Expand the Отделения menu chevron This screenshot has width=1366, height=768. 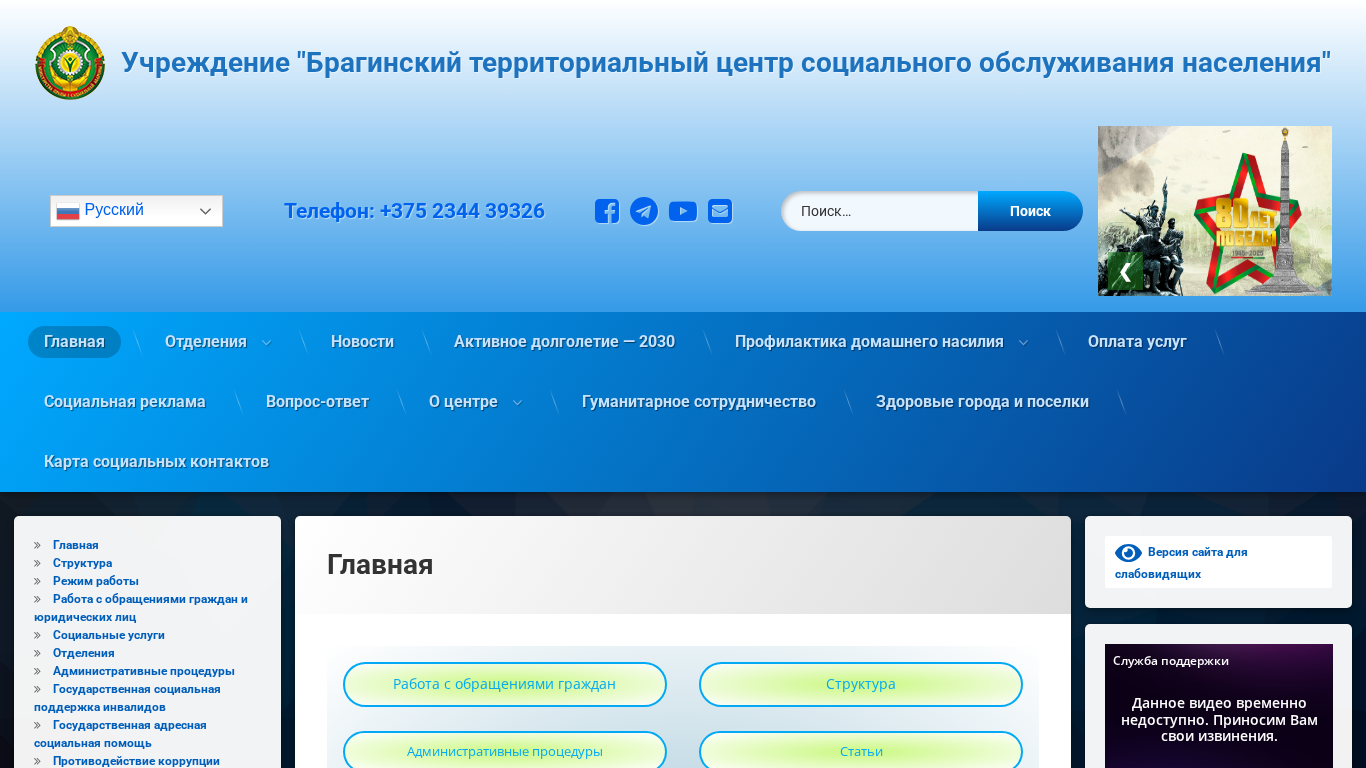pos(266,342)
